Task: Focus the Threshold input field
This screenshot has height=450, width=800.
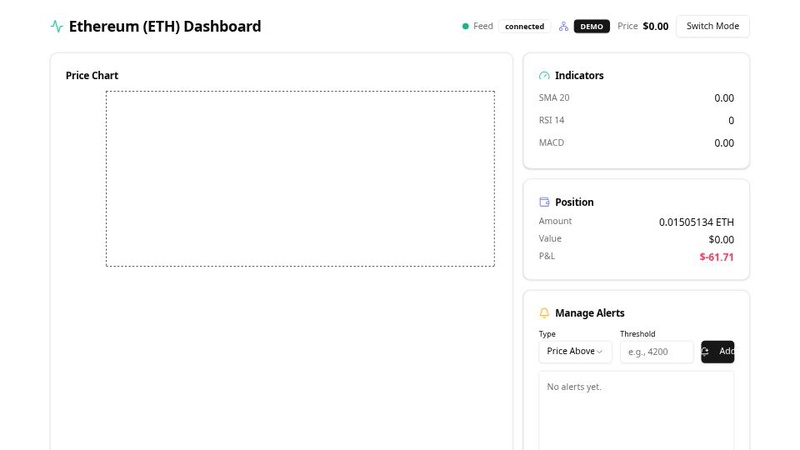Action: [x=657, y=352]
